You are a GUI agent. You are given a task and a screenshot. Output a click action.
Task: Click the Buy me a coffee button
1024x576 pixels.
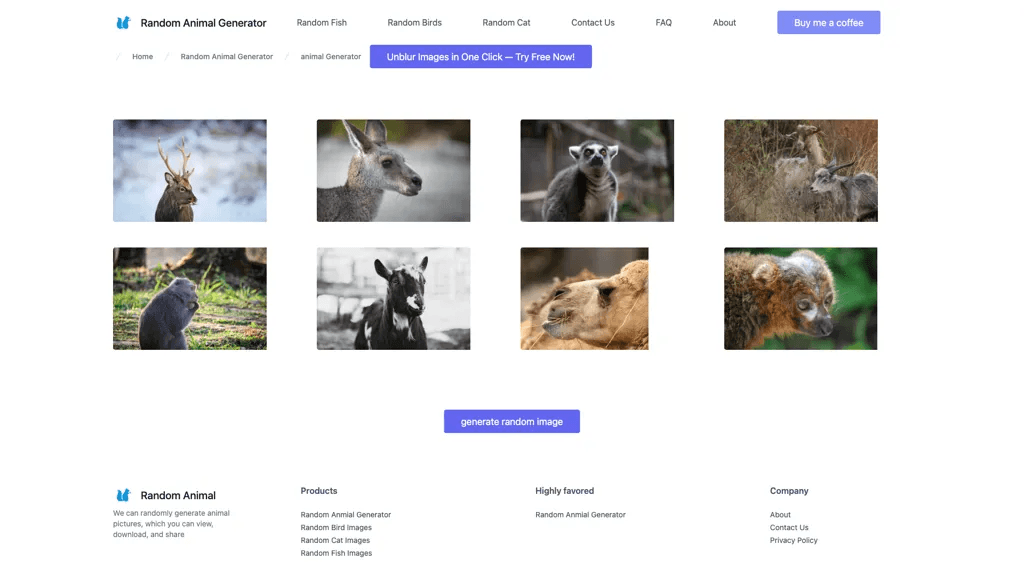coord(828,22)
